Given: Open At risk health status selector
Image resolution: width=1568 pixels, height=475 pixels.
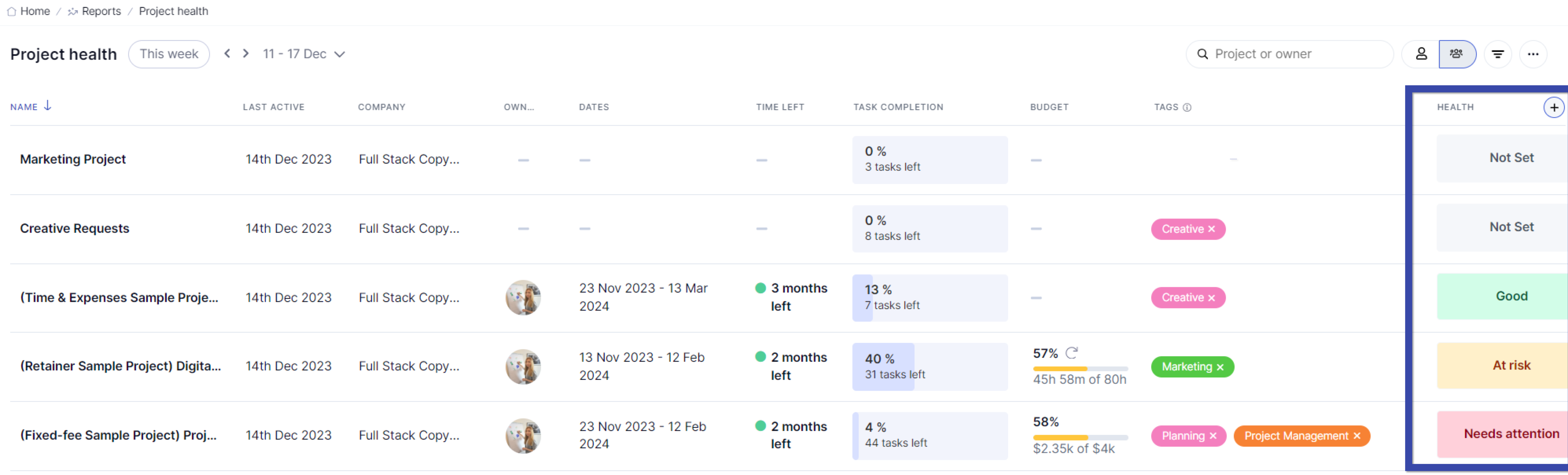Looking at the screenshot, I should [x=1511, y=365].
